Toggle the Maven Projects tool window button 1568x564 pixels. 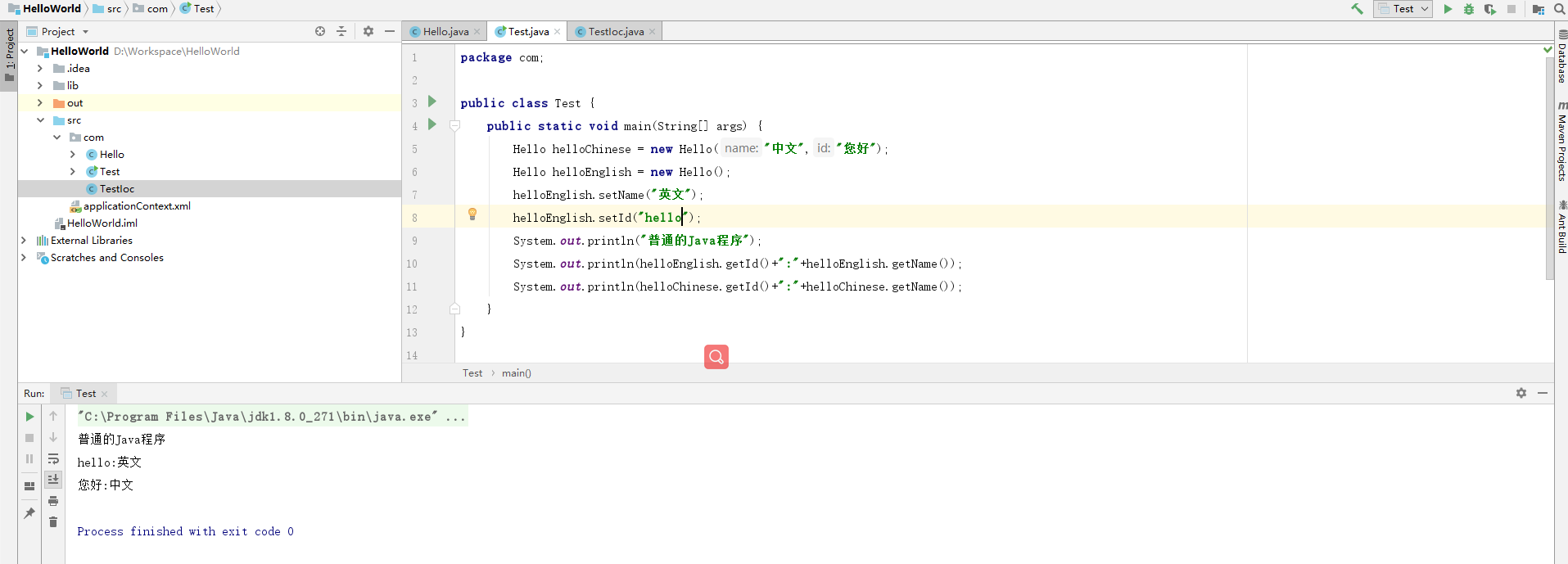1561,141
